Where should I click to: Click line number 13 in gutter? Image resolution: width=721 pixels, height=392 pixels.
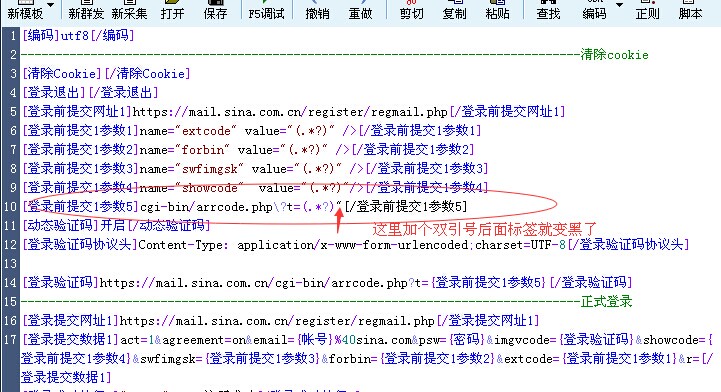[x=10, y=263]
